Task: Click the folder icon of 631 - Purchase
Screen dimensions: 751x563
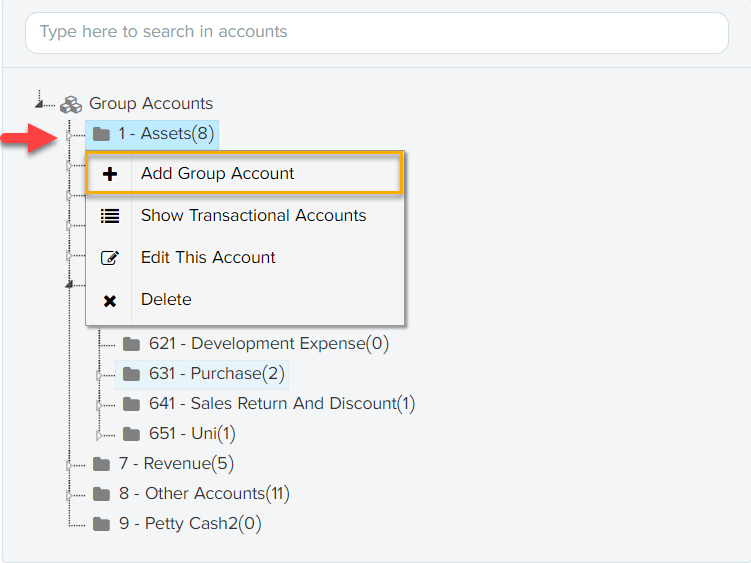Action: (x=131, y=374)
